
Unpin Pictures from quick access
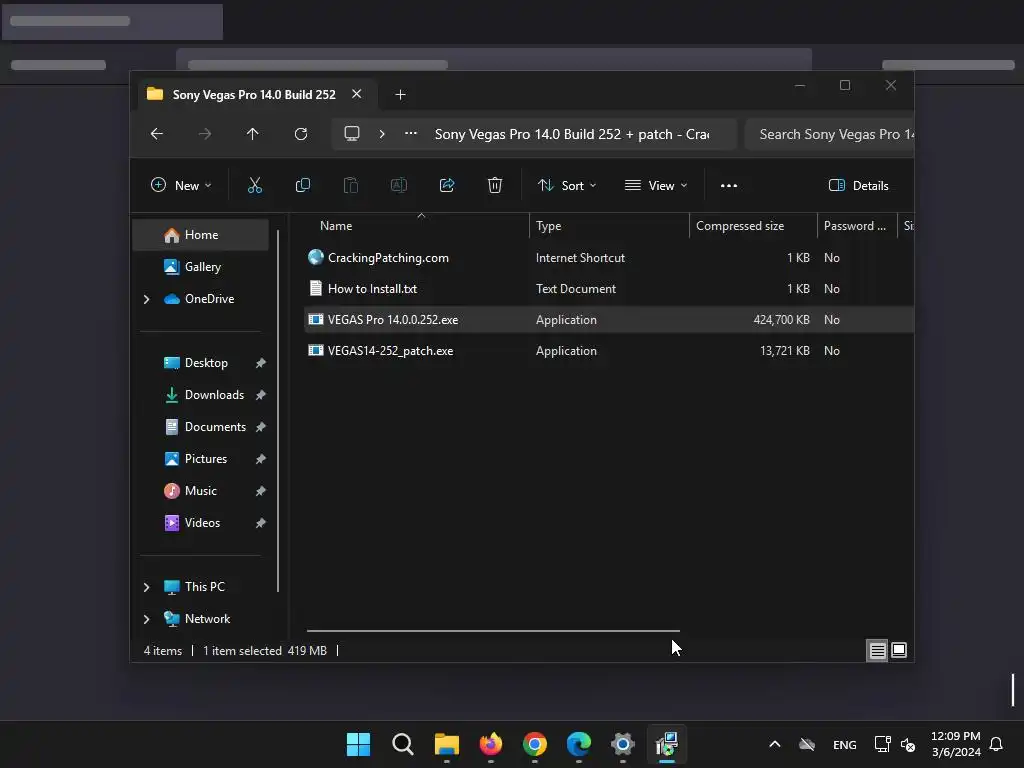pos(261,459)
